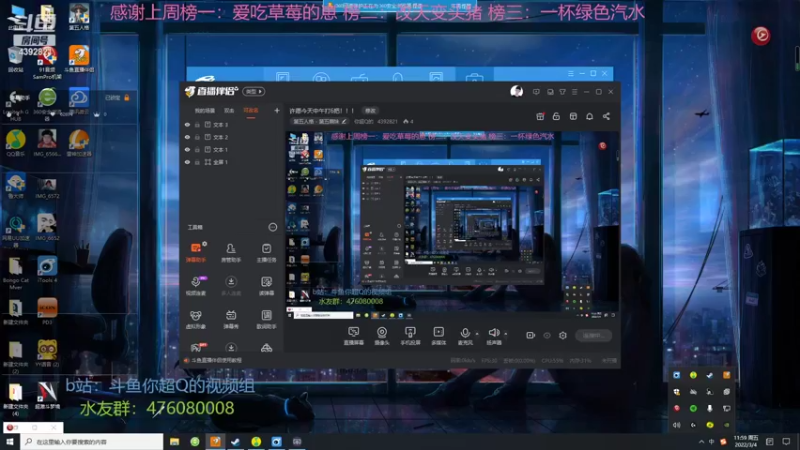800x450 pixels.
Task: Collapse the 工具箱 toolbox panel
Action: tap(272, 227)
